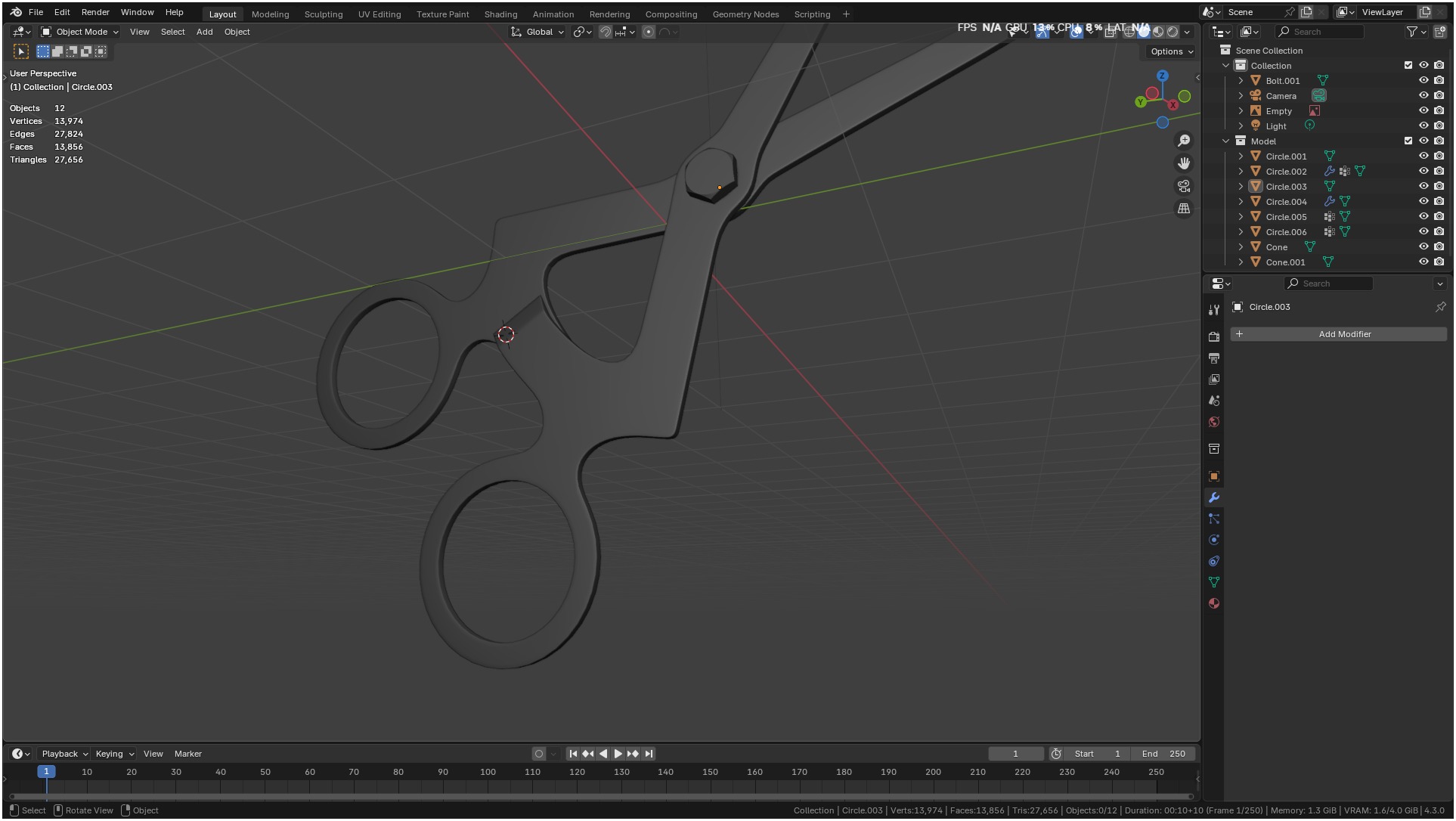The height and width of the screenshot is (821, 1456).
Task: Open Playback dropdown in timeline
Action: 64,754
